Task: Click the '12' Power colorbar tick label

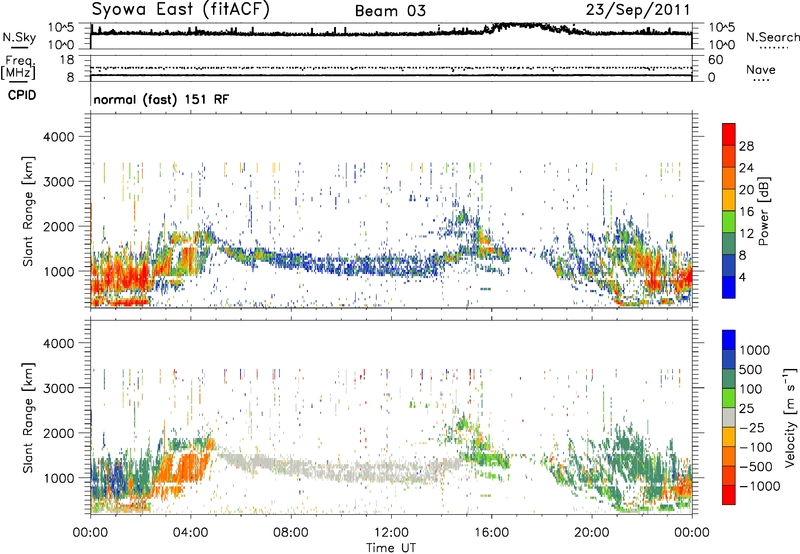Action: (746, 234)
